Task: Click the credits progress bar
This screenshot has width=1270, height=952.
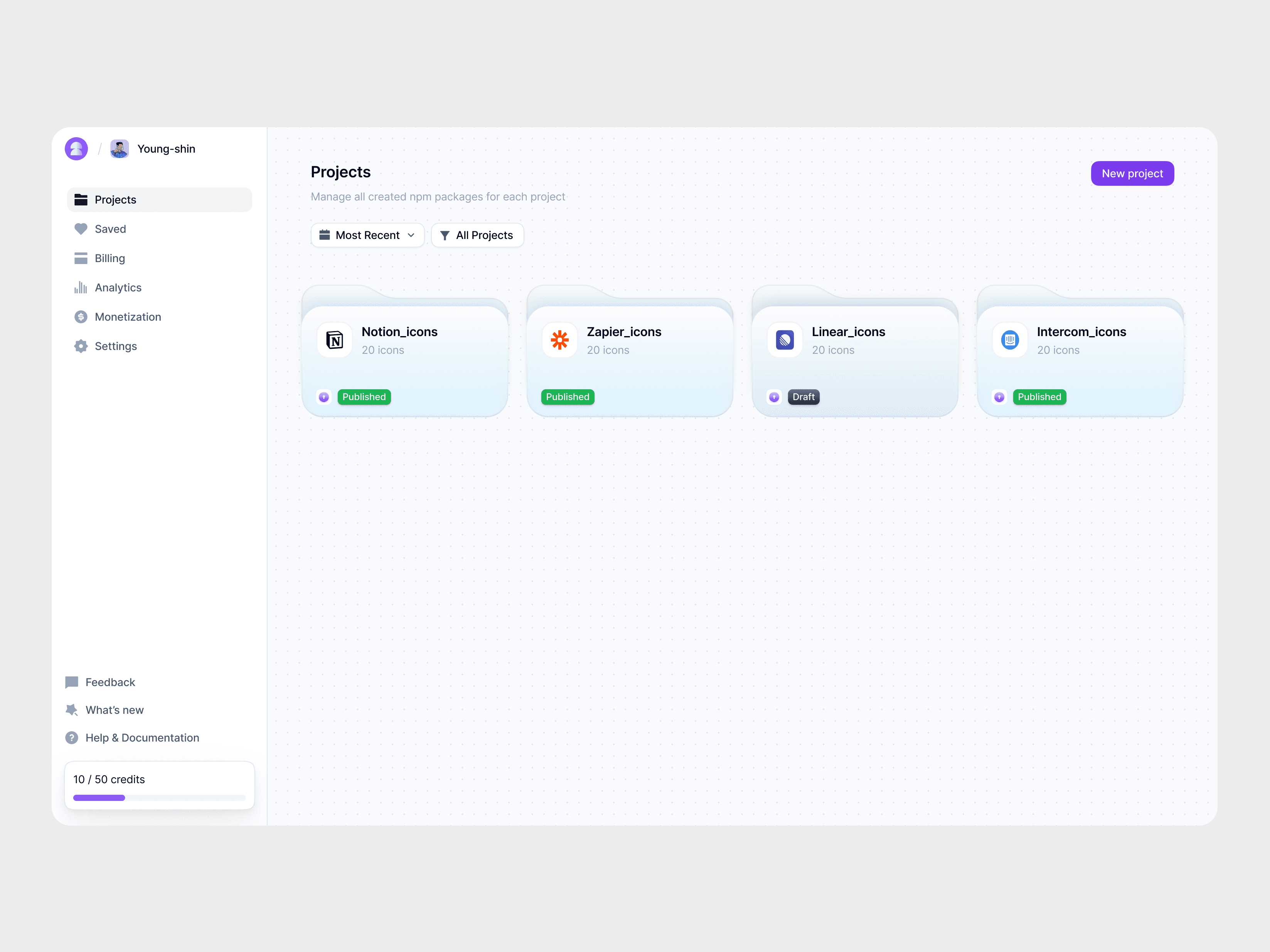Action: coord(159,797)
